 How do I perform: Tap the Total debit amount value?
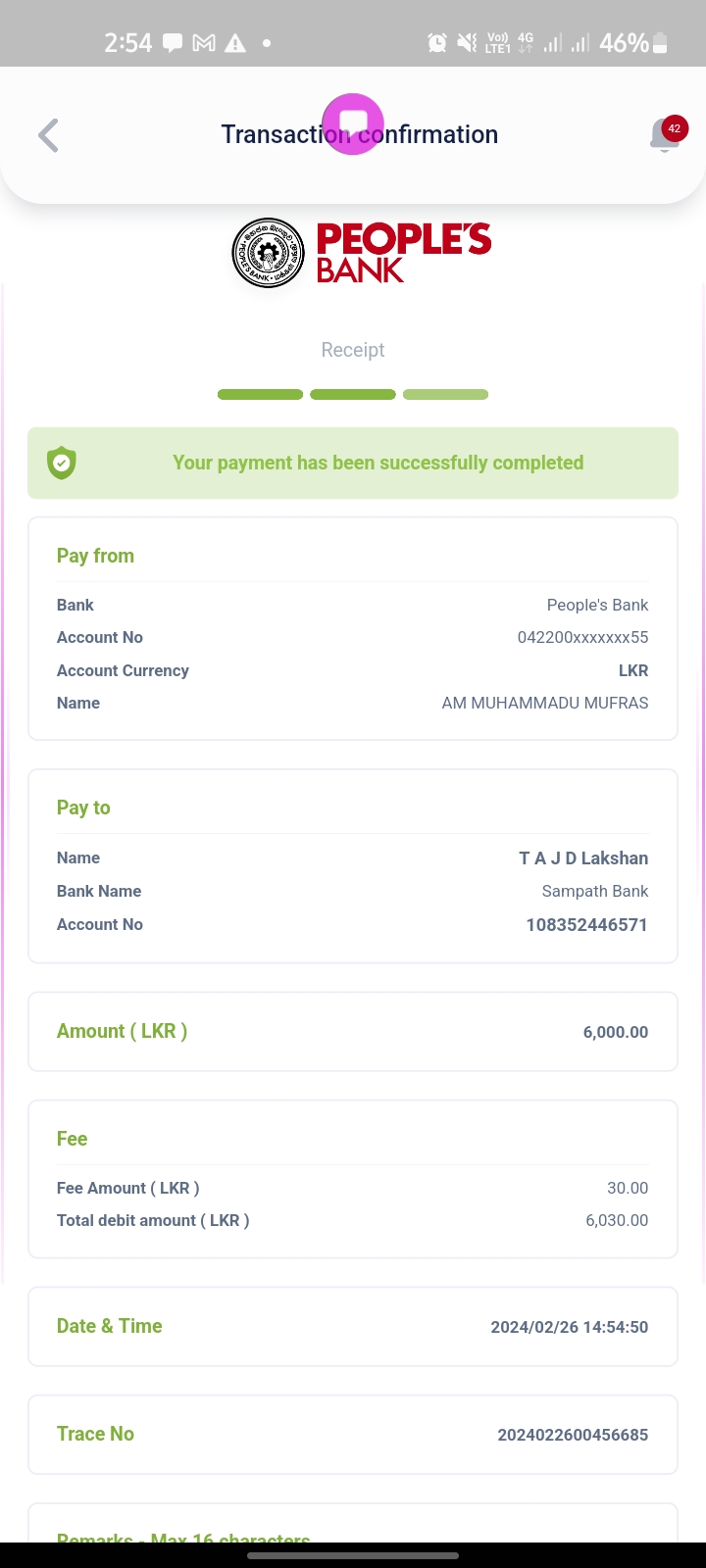coord(617,1220)
